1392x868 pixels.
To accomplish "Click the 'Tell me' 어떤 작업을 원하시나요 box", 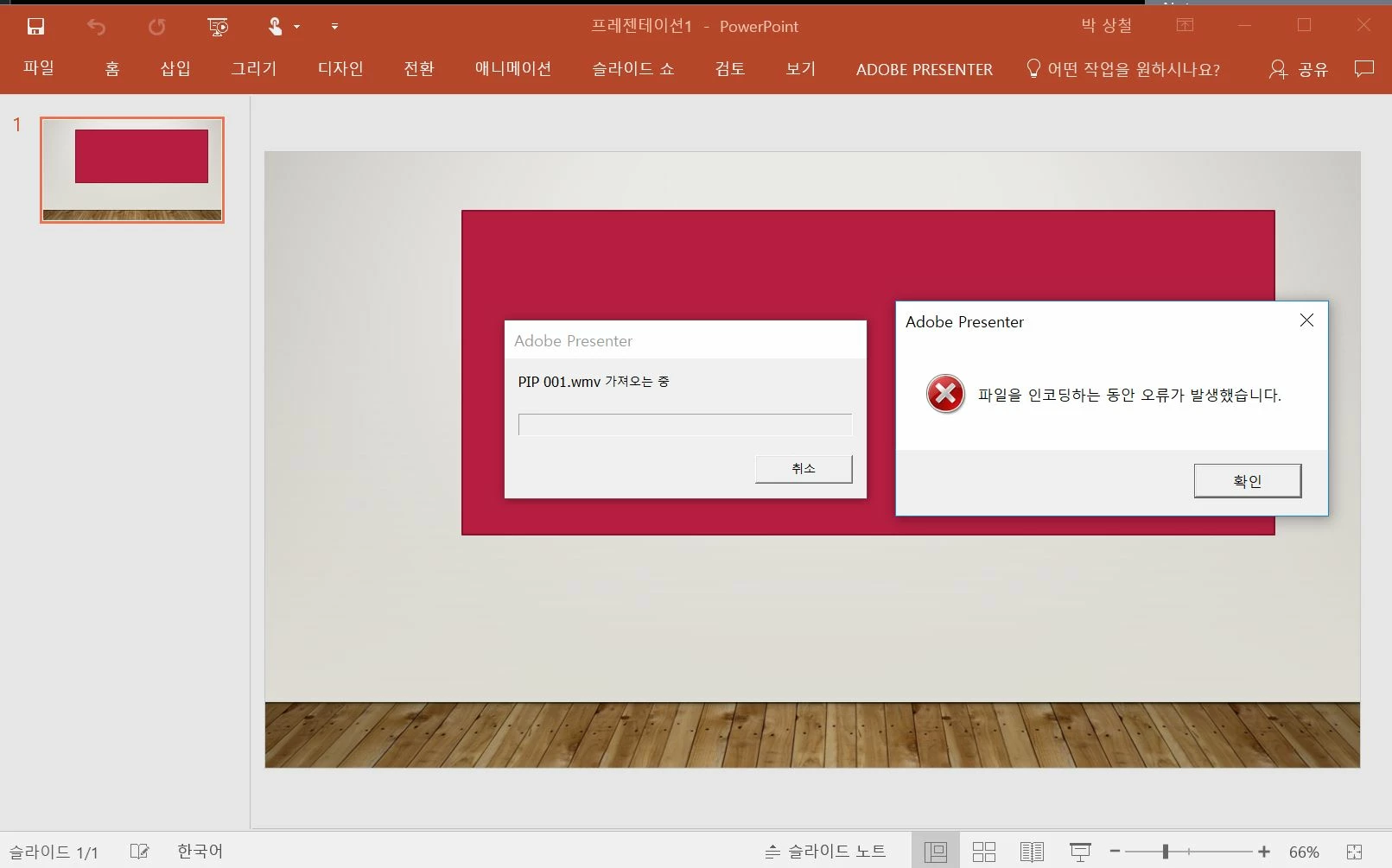I will click(x=1123, y=69).
